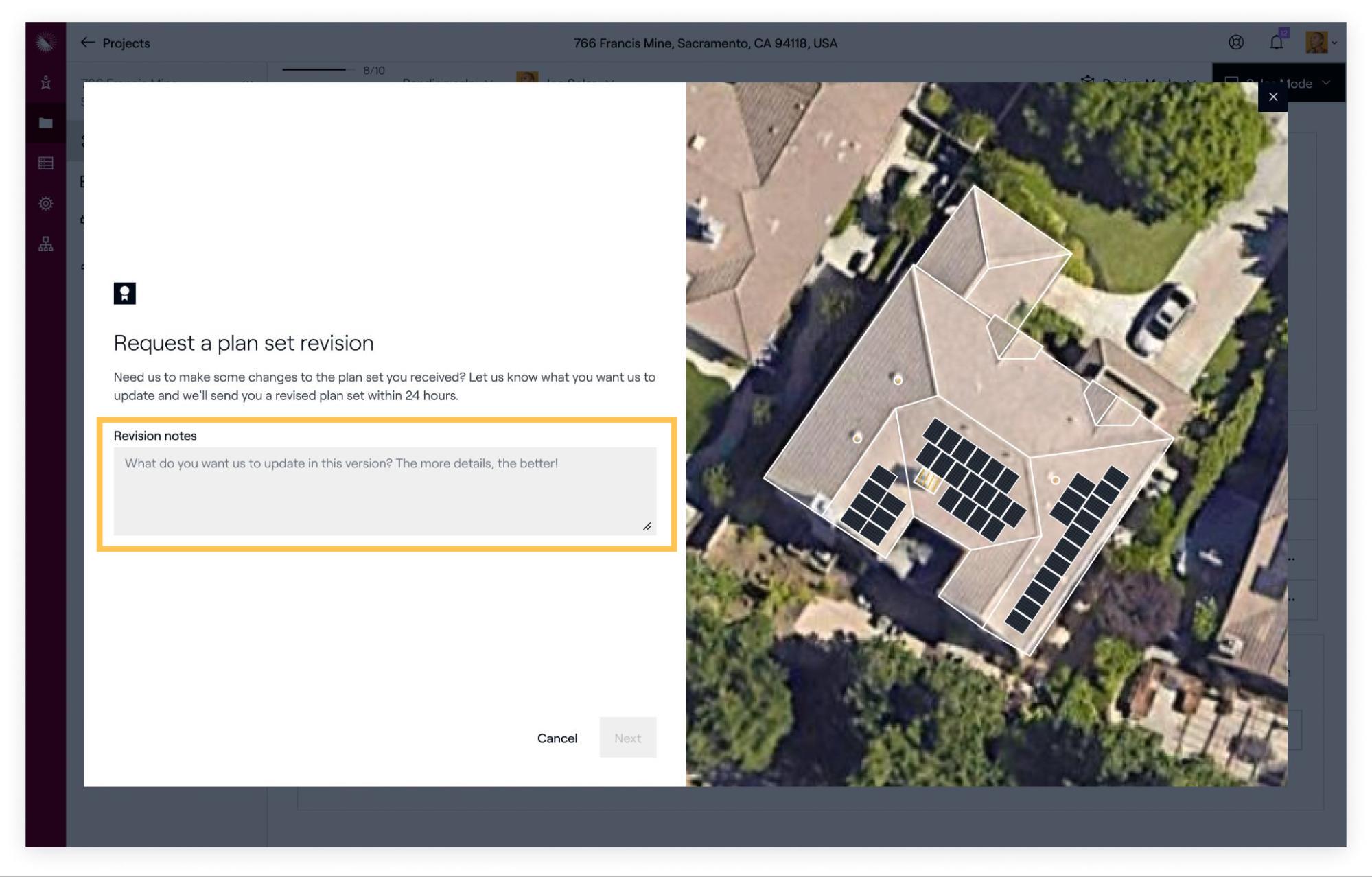1372x877 pixels.
Task: Click the text area resize handle
Action: (647, 526)
